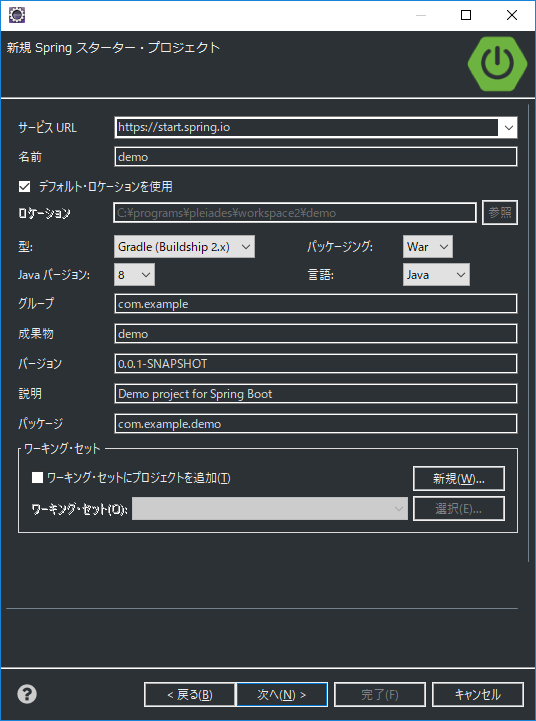Click the 次へ(N) > button

(x=282, y=694)
